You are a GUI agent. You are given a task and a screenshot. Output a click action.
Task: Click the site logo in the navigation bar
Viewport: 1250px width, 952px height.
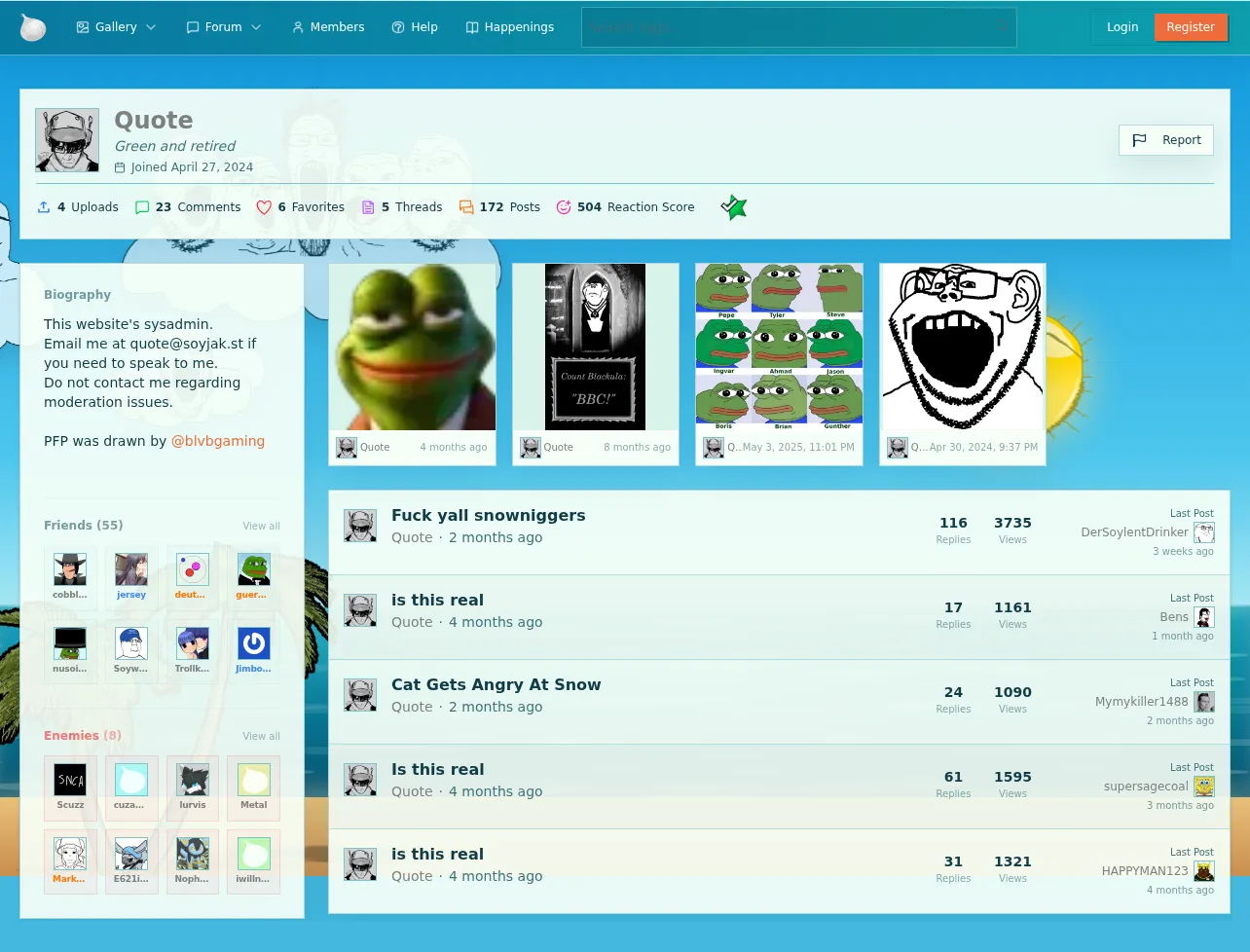click(33, 27)
